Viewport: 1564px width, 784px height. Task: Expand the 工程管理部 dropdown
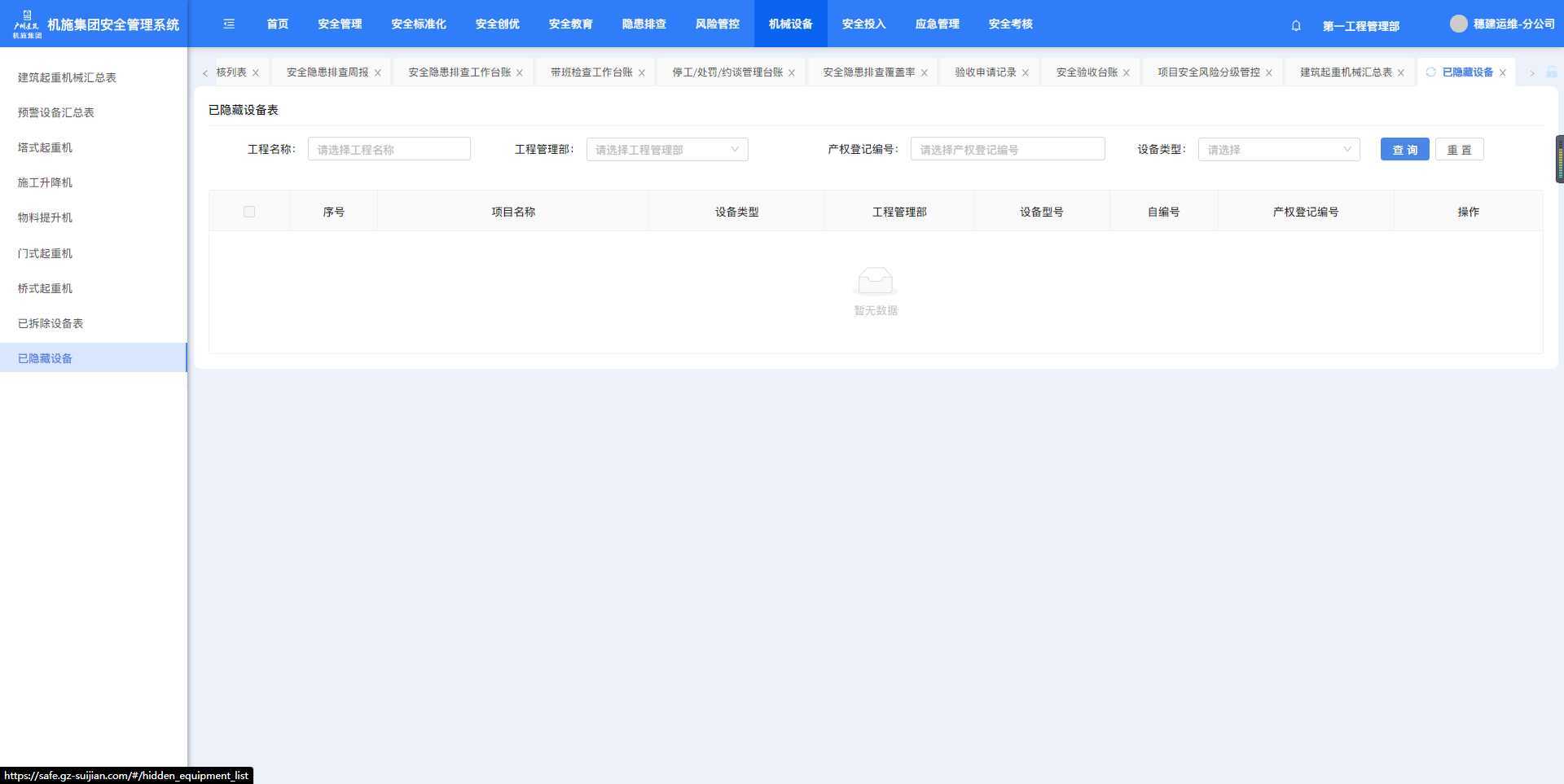coord(666,150)
